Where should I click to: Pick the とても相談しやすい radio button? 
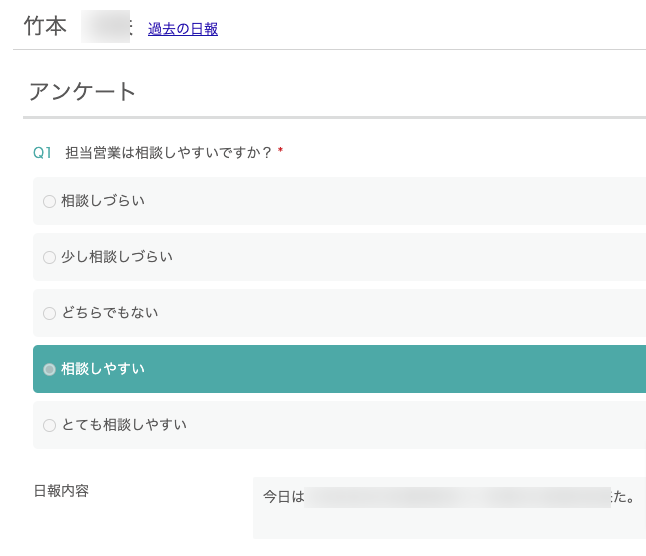point(49,425)
